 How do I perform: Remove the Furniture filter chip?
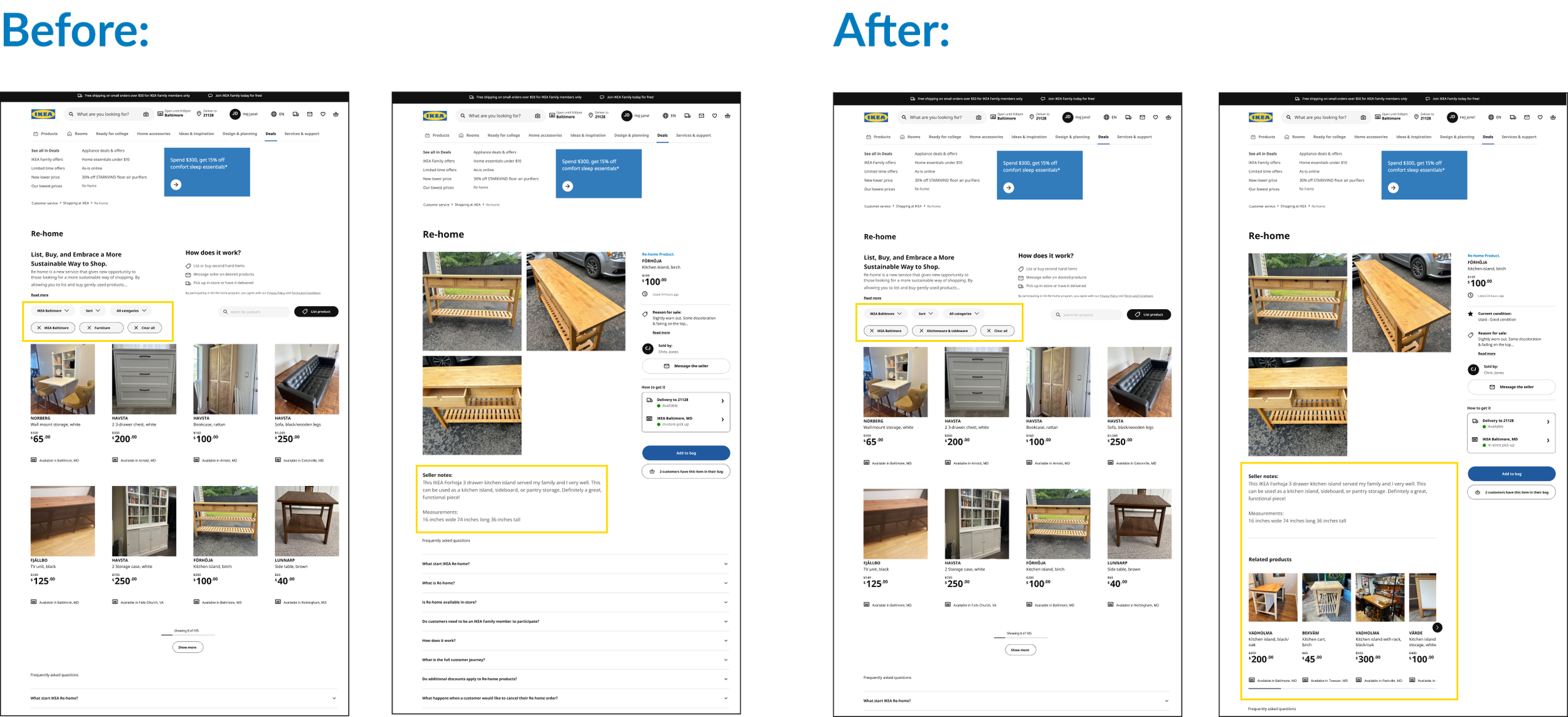point(90,327)
